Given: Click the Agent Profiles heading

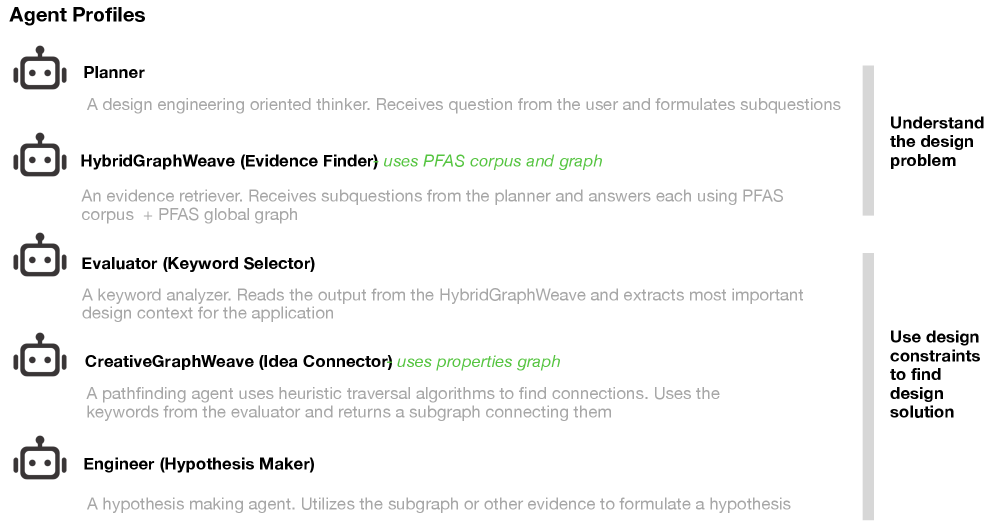Looking at the screenshot, I should tap(77, 15).
